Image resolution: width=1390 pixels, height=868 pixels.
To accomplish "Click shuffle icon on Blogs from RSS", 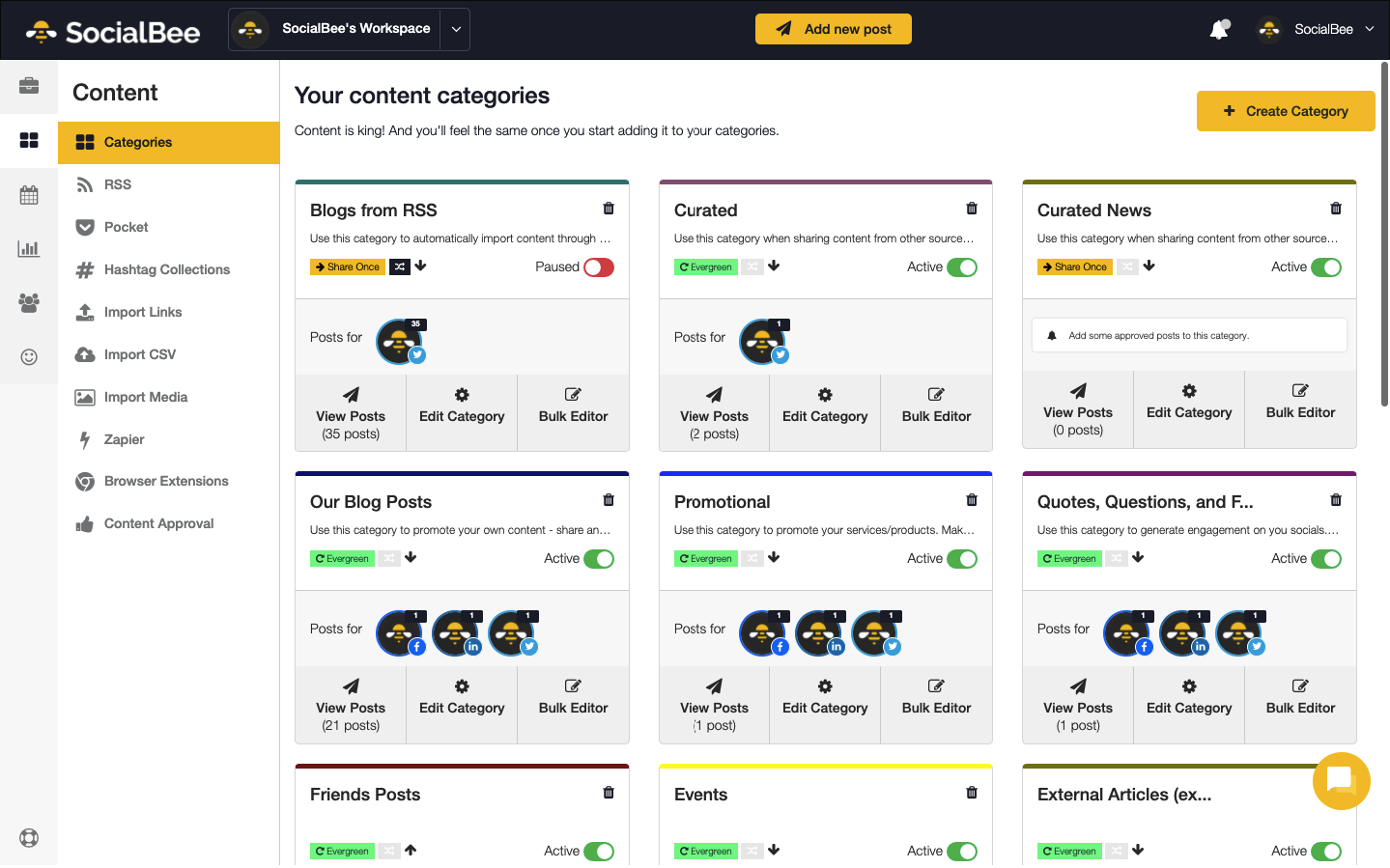I will tap(400, 267).
